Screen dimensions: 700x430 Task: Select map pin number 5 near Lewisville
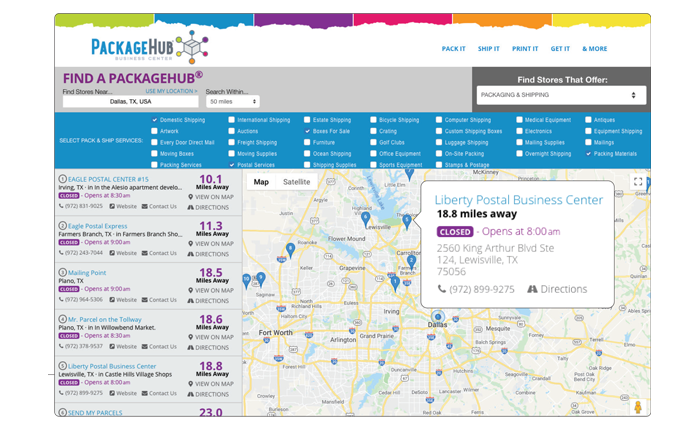[407, 221]
